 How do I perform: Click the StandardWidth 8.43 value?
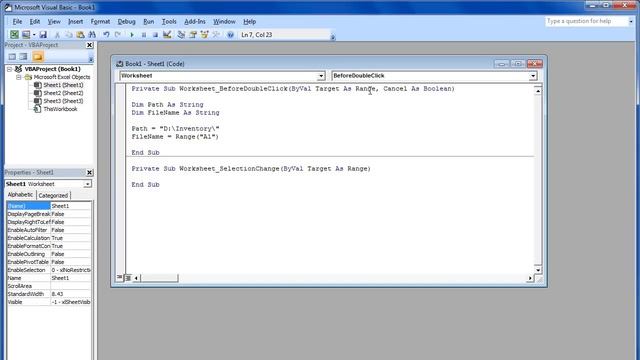point(71,294)
